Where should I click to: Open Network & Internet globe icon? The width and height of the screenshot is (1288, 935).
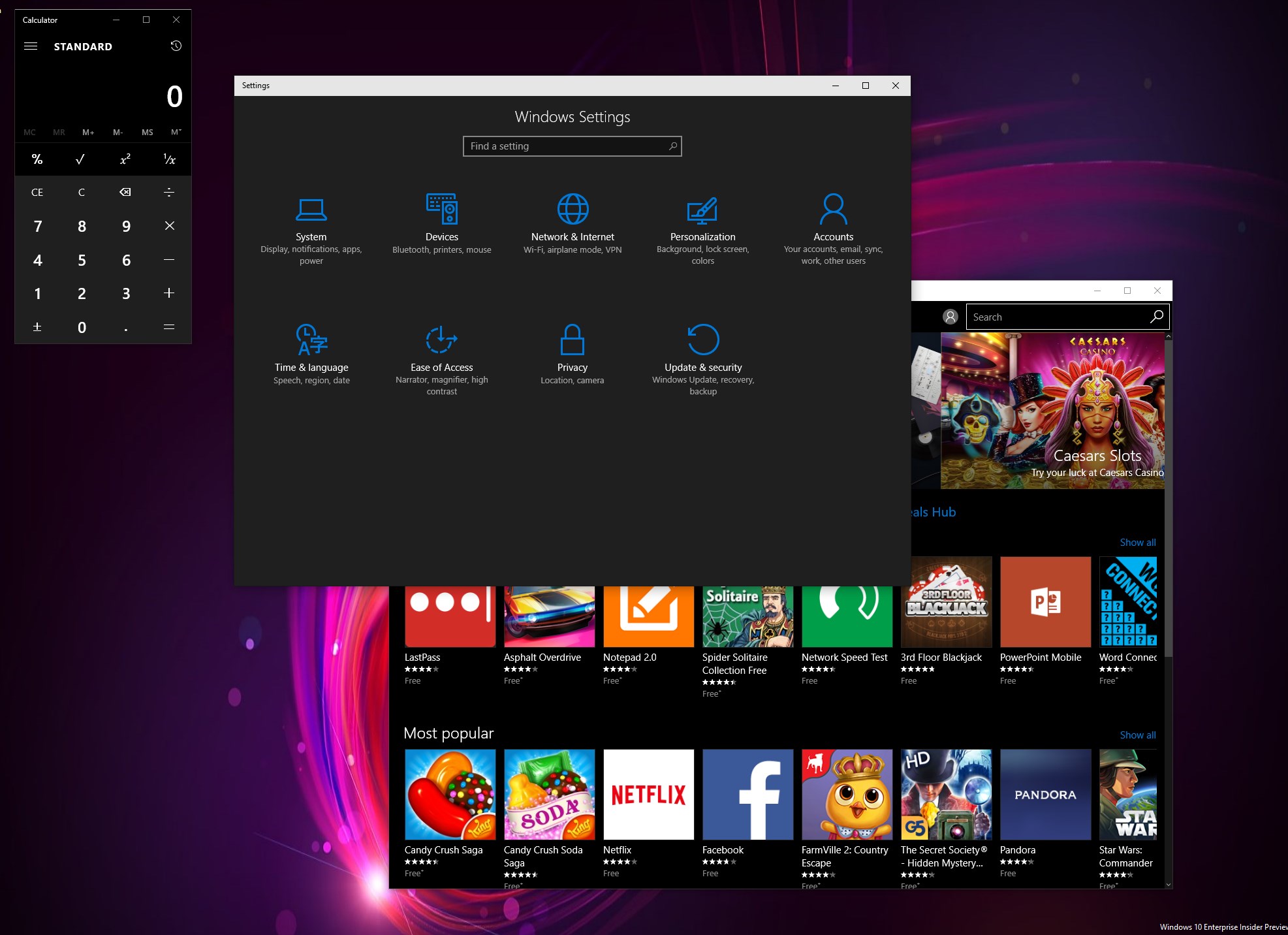pos(573,209)
